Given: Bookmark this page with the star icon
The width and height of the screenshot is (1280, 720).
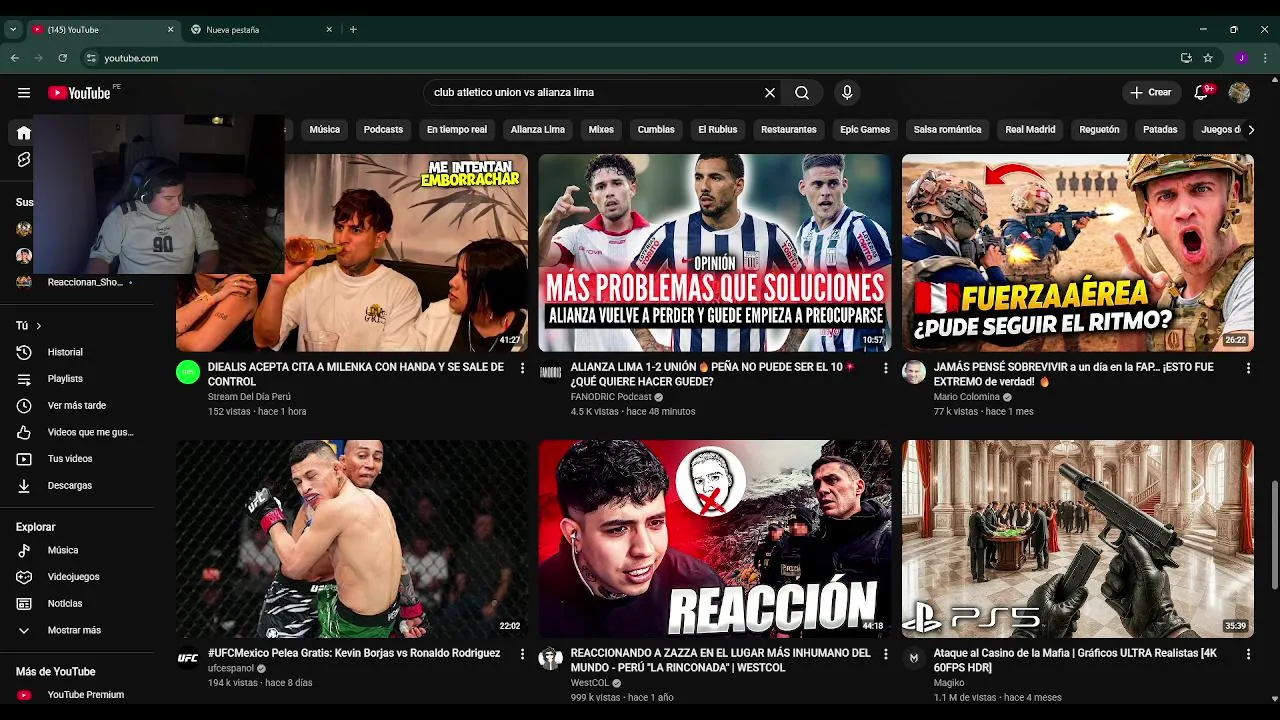Looking at the screenshot, I should click(x=1208, y=58).
